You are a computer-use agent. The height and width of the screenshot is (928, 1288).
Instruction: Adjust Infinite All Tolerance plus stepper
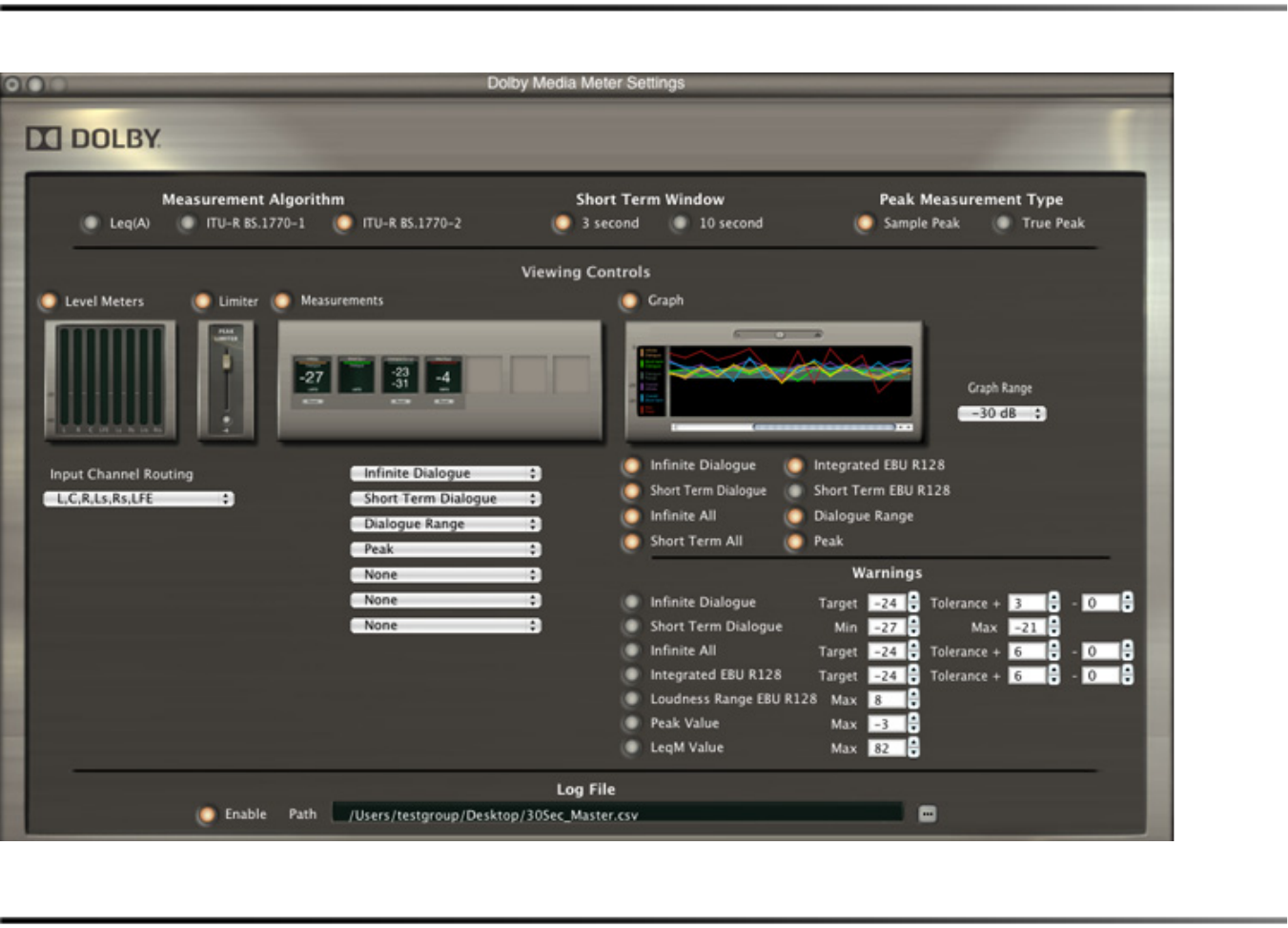pyautogui.click(x=1053, y=651)
